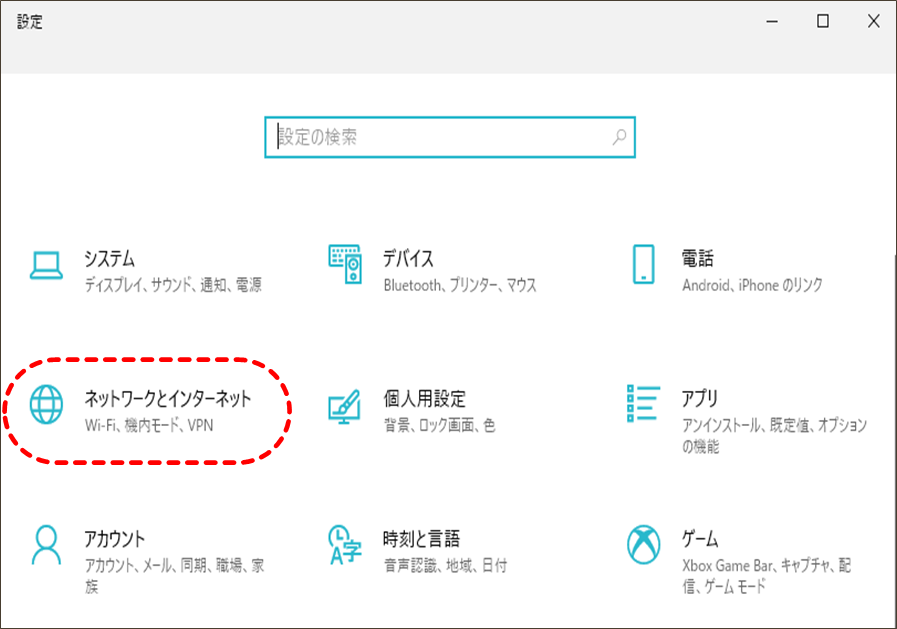Image resolution: width=897 pixels, height=629 pixels.
Task: Click the 時刻と言語 clock icon
Action: pos(344,543)
